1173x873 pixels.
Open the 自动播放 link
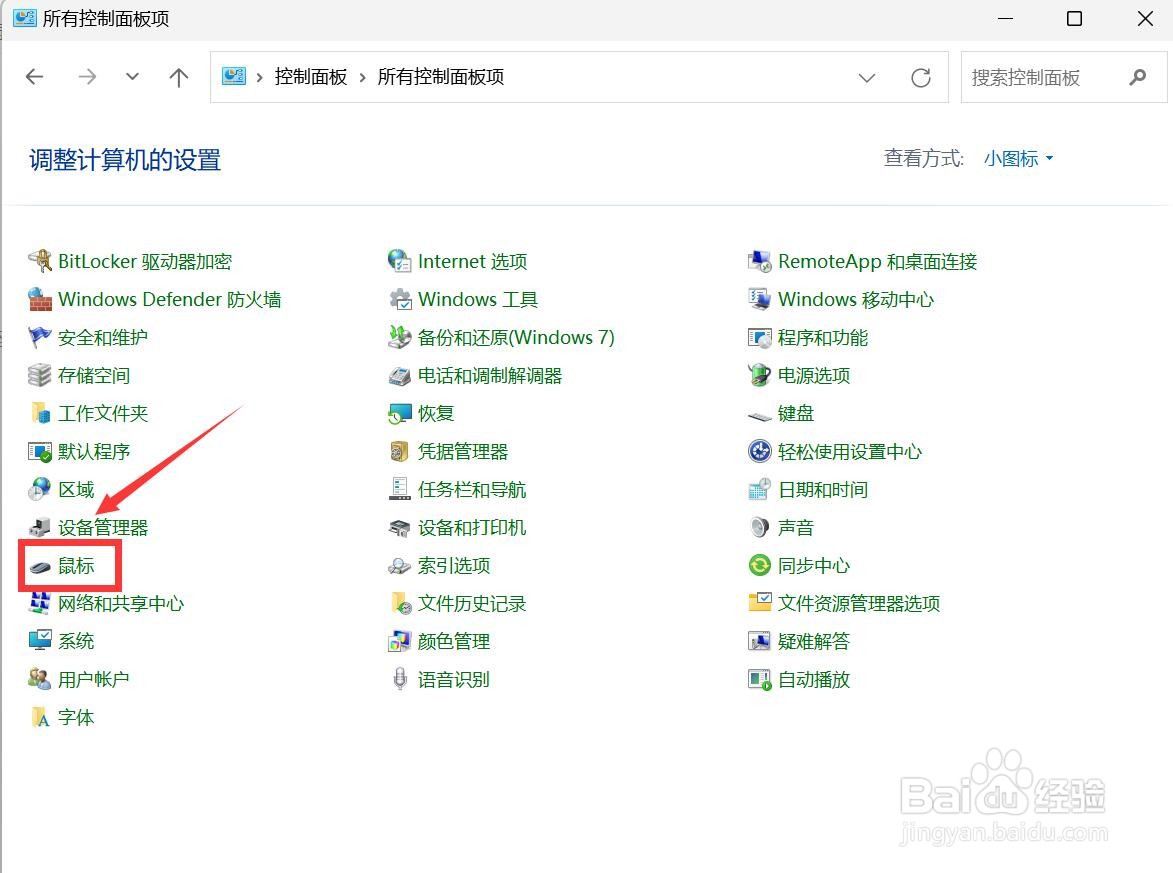[x=814, y=679]
